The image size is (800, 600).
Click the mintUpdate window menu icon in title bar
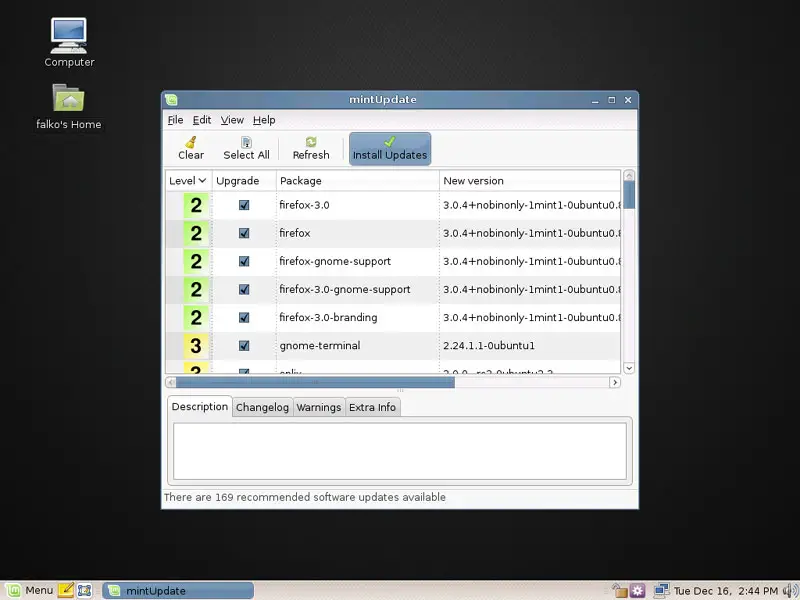point(171,100)
